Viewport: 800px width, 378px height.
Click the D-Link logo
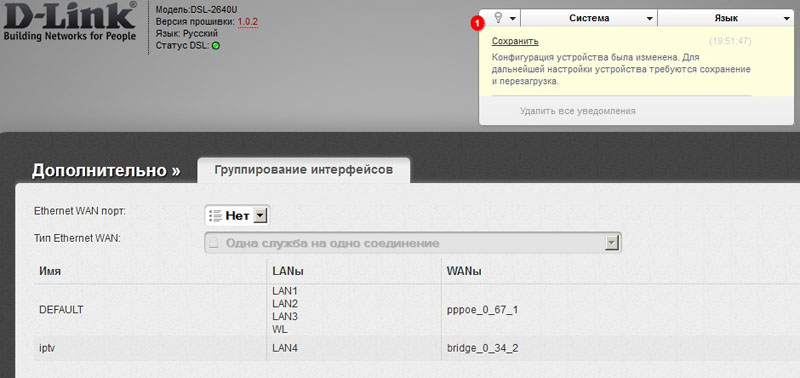pos(70,21)
